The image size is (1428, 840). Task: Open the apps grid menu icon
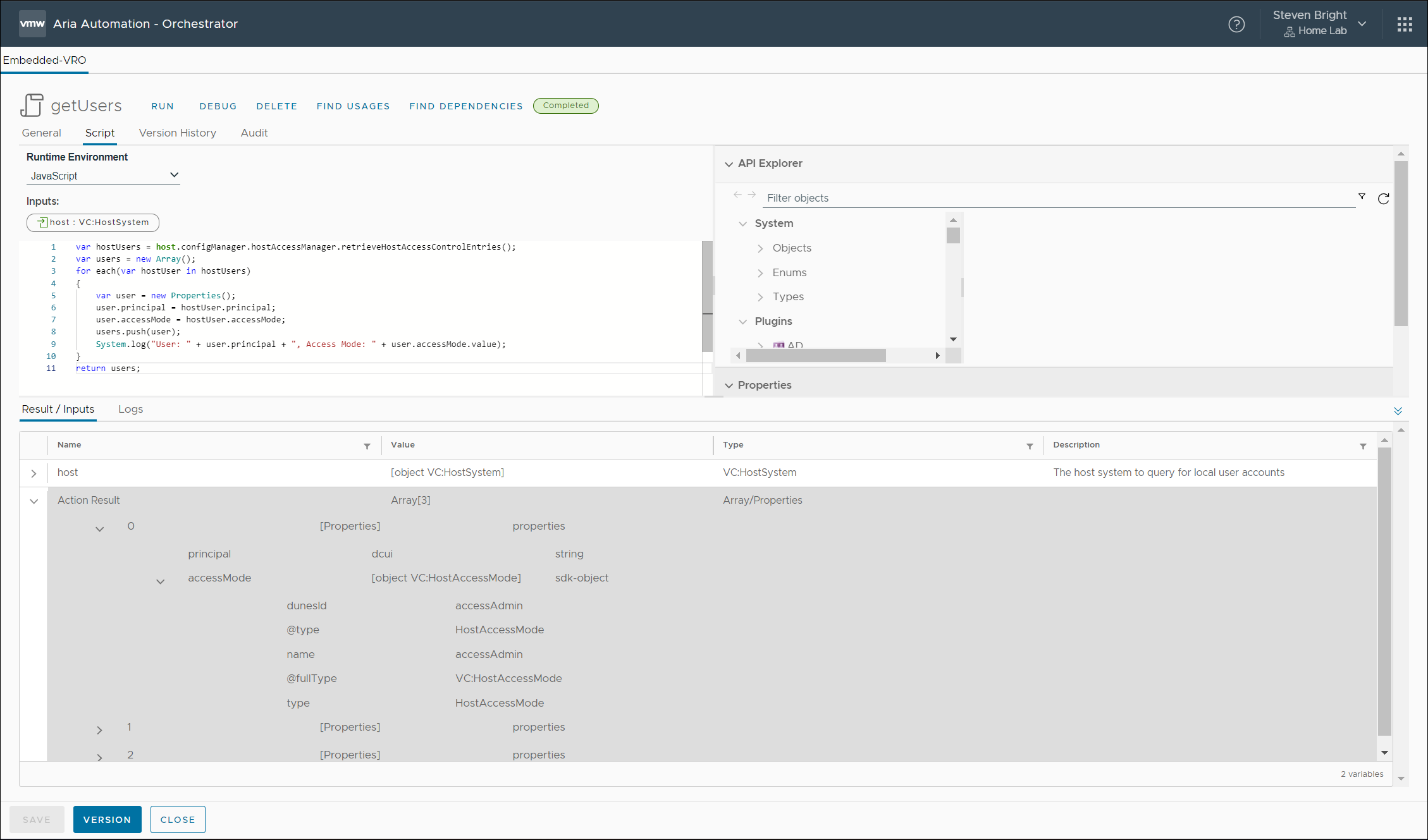click(x=1405, y=24)
